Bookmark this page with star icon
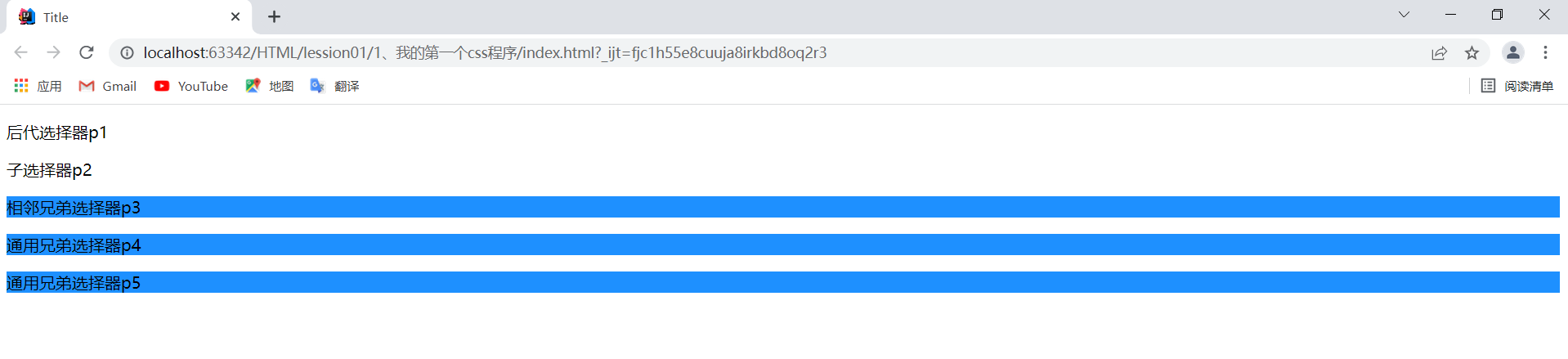This screenshot has width=1568, height=359. (1472, 52)
